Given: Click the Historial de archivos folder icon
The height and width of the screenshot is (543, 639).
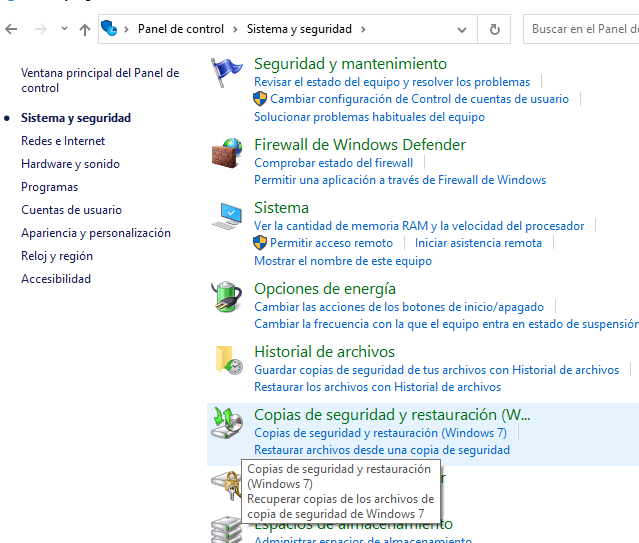Looking at the screenshot, I should (x=229, y=360).
